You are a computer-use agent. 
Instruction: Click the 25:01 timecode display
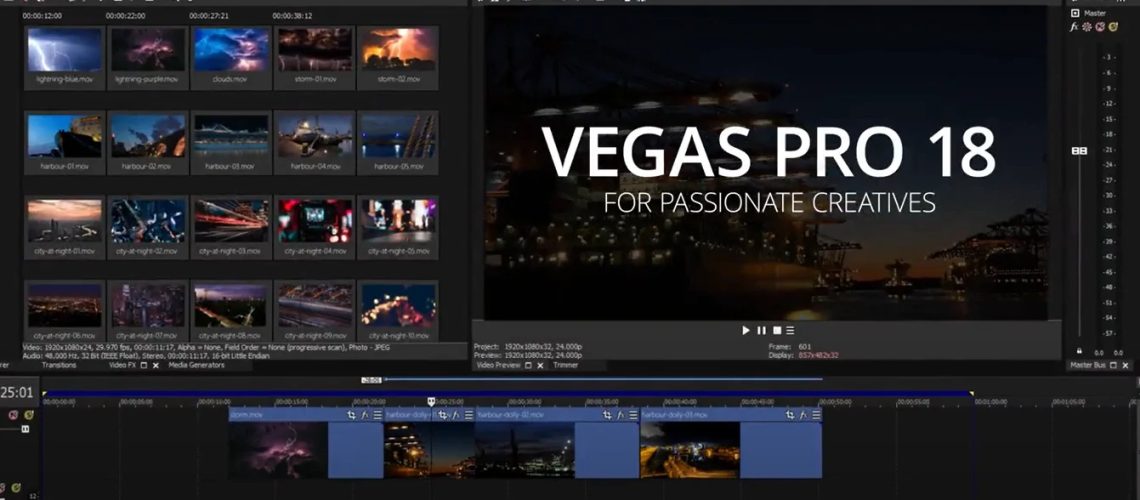(x=17, y=393)
